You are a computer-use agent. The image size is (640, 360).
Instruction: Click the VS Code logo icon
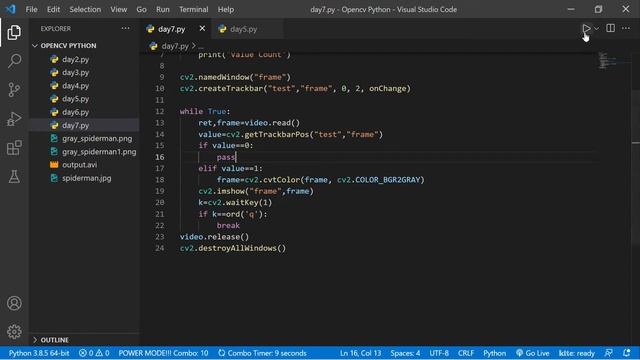[11, 9]
